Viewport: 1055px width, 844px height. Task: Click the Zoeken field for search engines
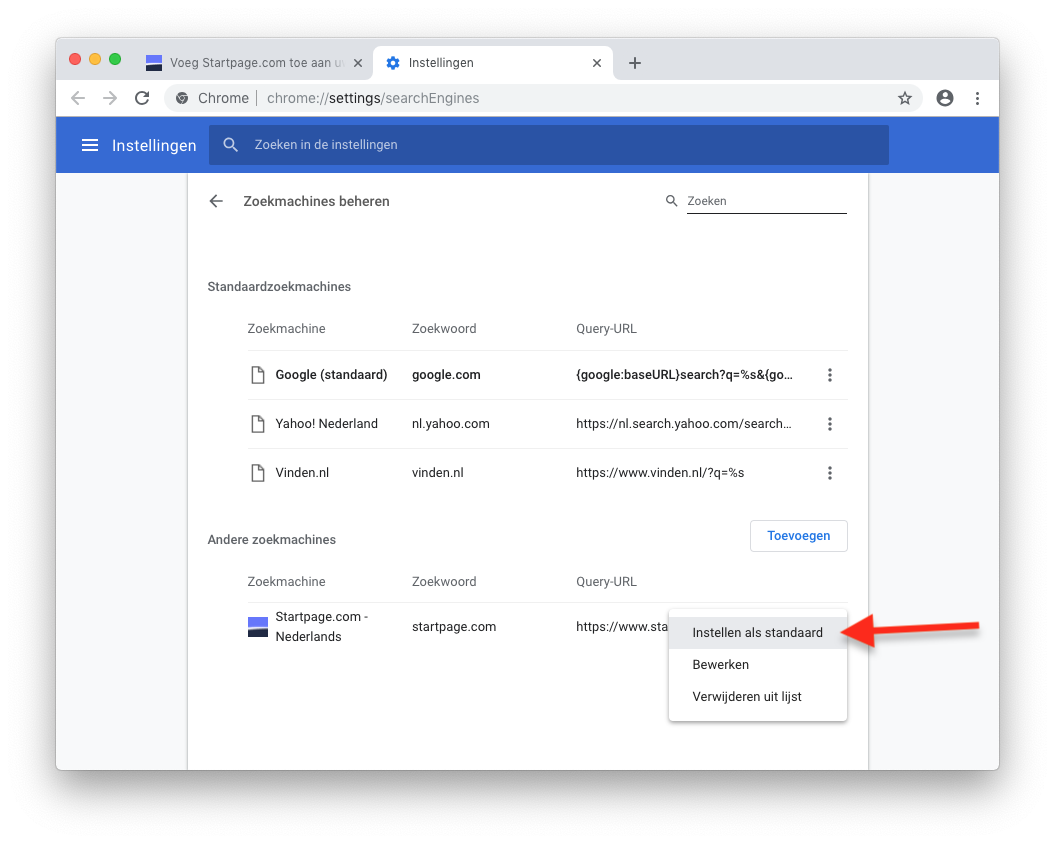(765, 201)
